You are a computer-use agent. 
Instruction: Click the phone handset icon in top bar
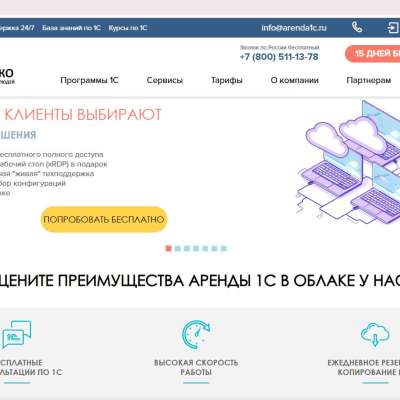click(x=357, y=27)
